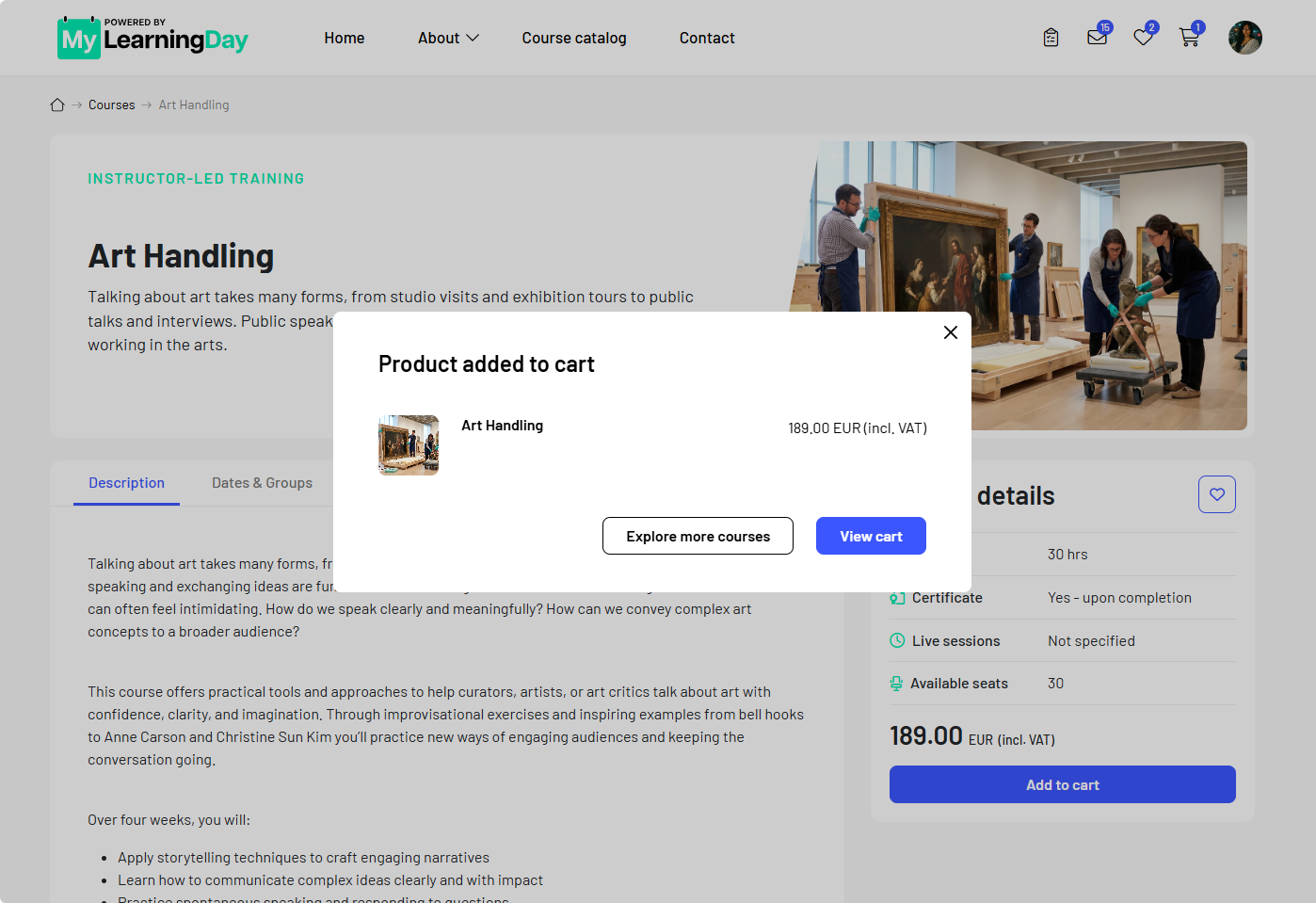Open the Course catalog menu item
The height and width of the screenshot is (903, 1316).
(x=574, y=38)
